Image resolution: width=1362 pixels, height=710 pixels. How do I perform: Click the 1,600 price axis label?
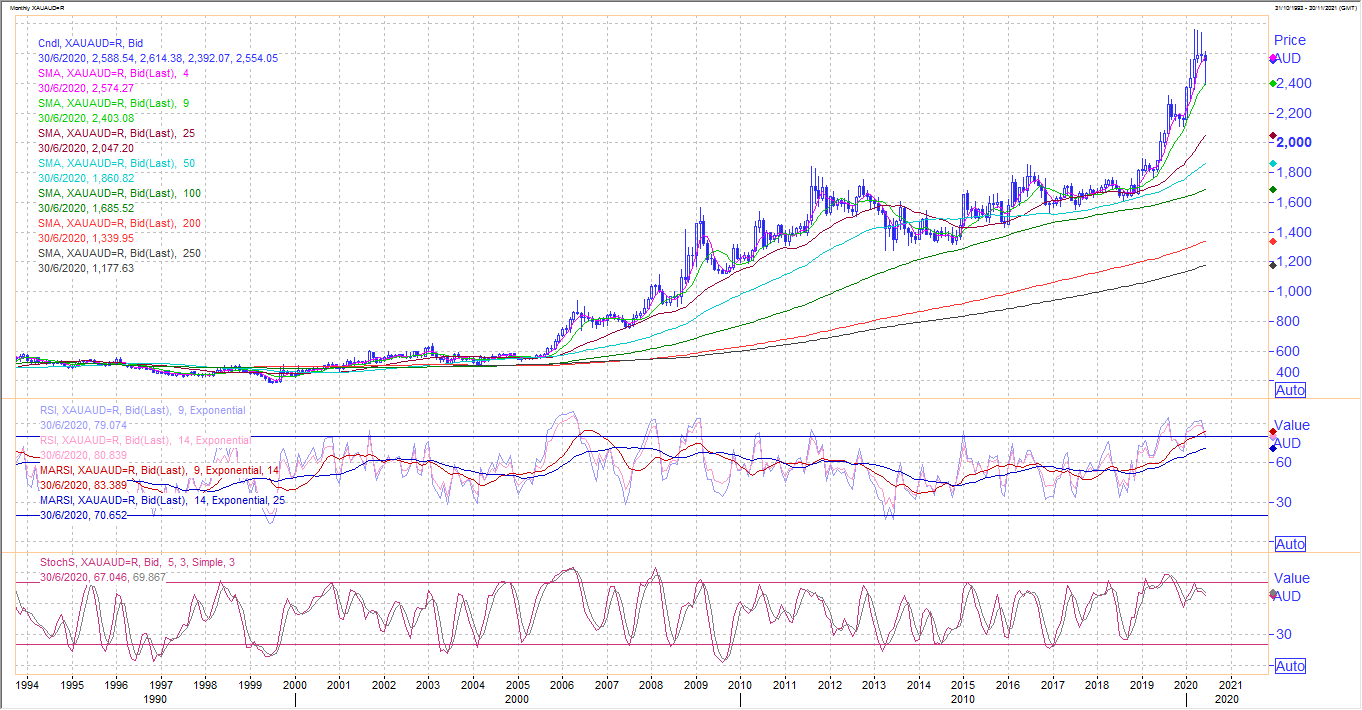point(1294,202)
